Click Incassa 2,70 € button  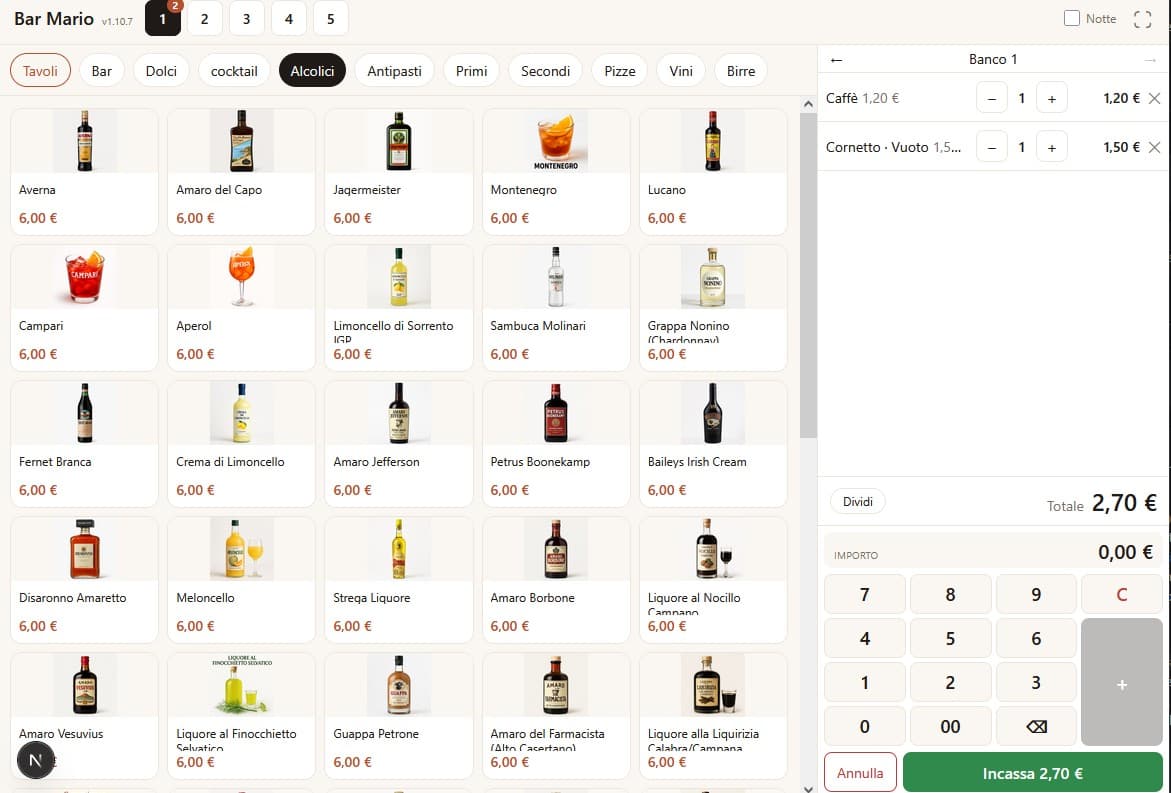click(x=1032, y=773)
